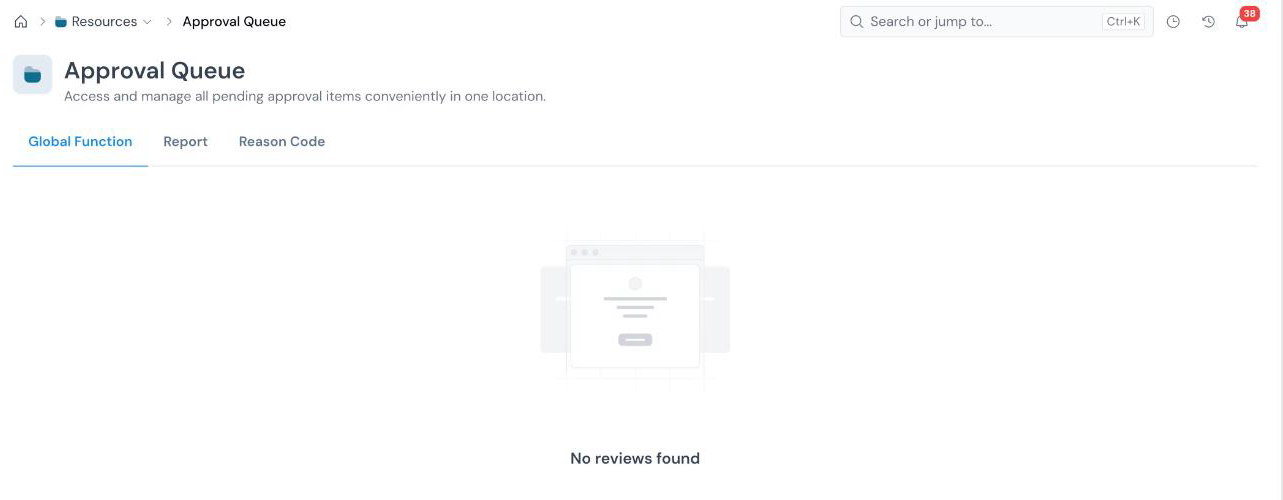Image resolution: width=1283 pixels, height=500 pixels.
Task: Focus the 'Search or jump to' field
Action: click(996, 21)
